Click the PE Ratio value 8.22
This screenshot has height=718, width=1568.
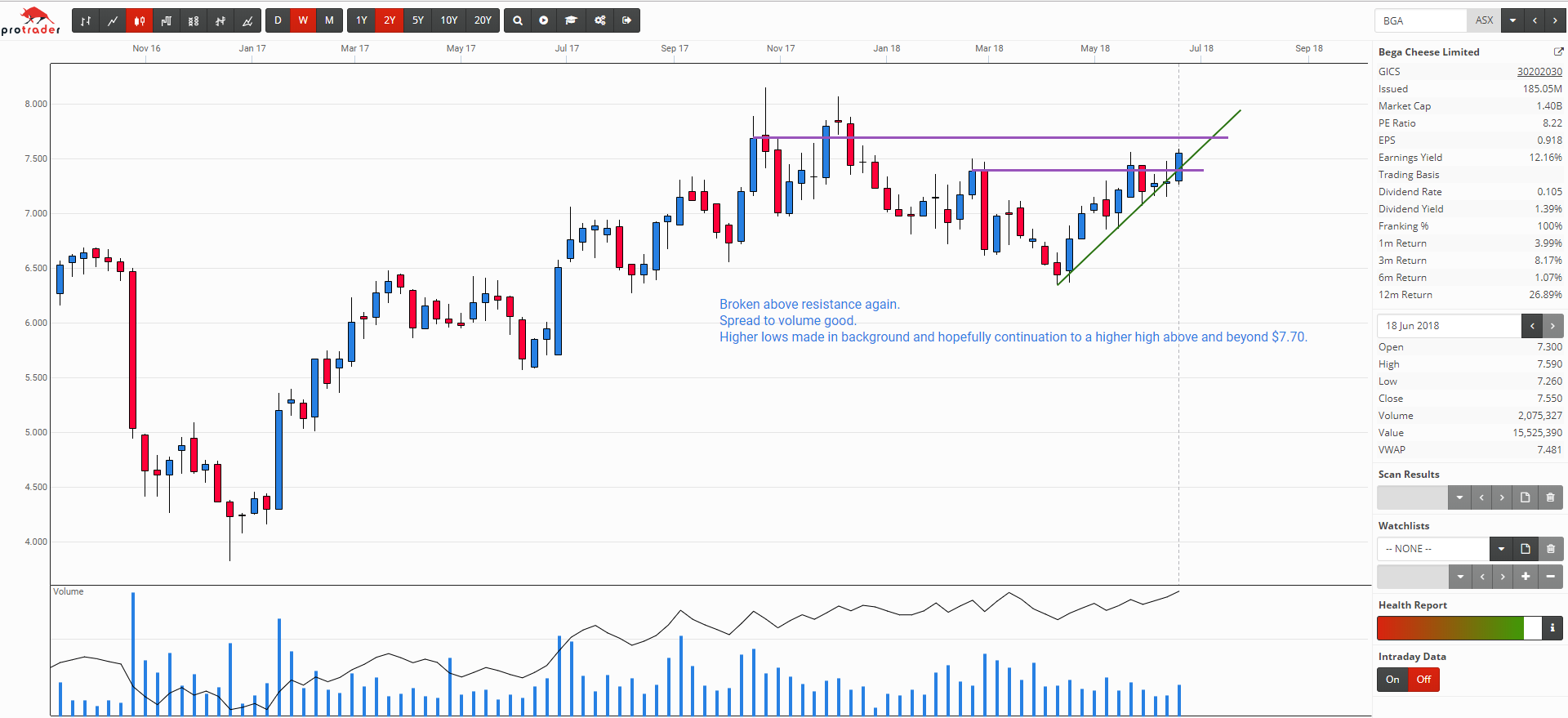point(1552,123)
